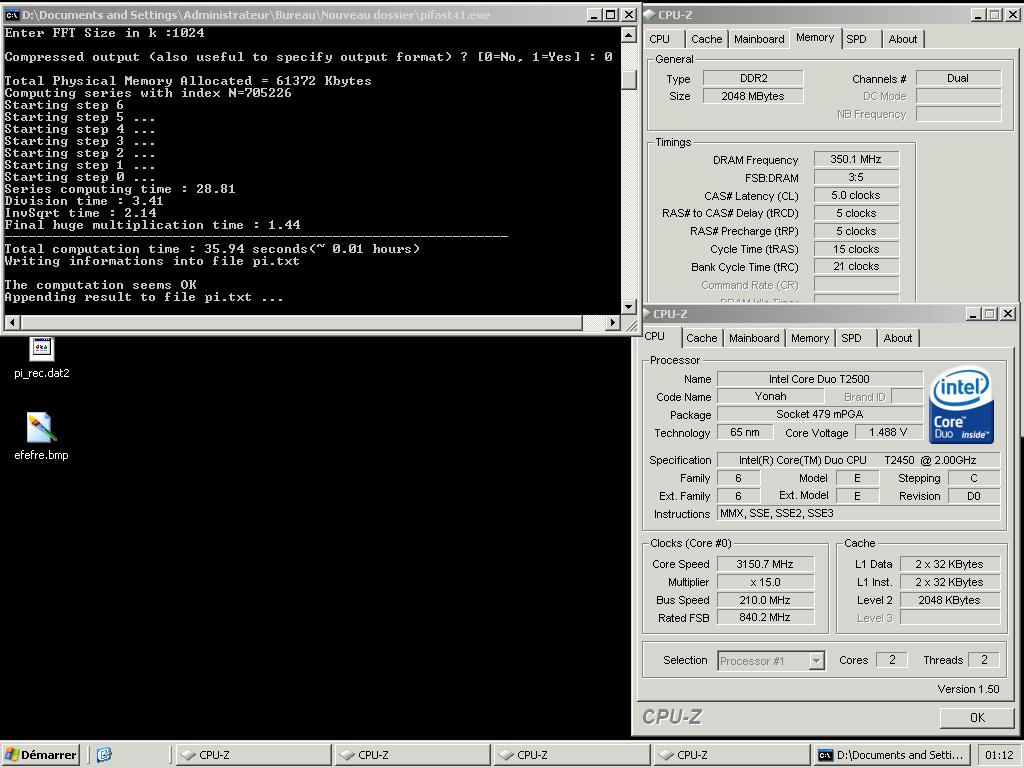Open the Mainboard tab in lower CPU-Z window
This screenshot has height=768, width=1024.
click(754, 338)
